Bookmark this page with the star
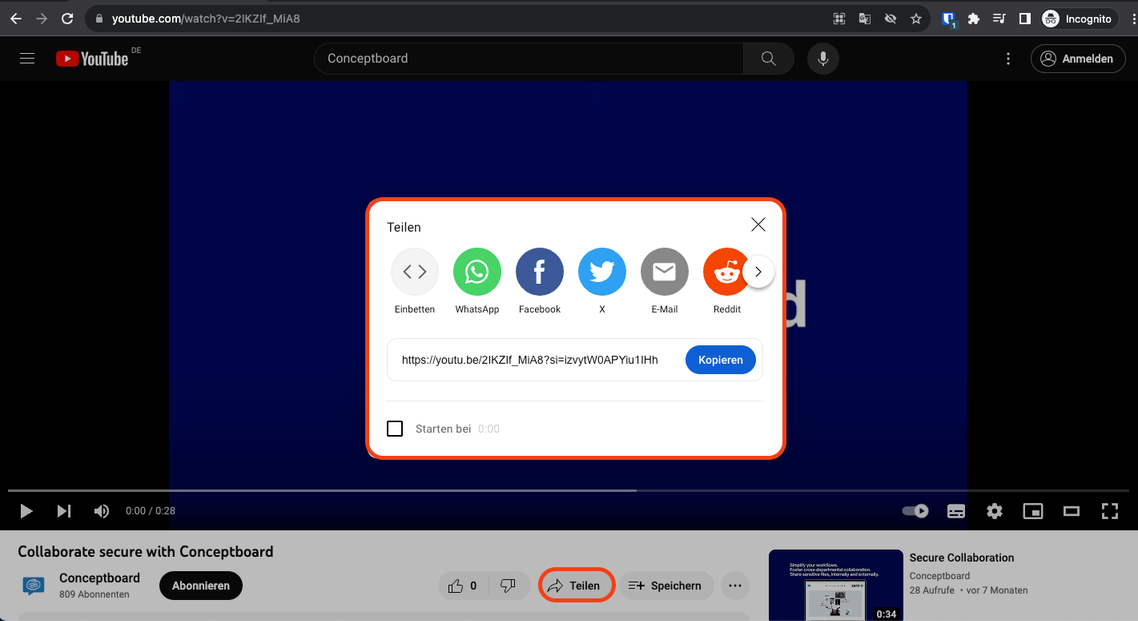 tap(916, 19)
